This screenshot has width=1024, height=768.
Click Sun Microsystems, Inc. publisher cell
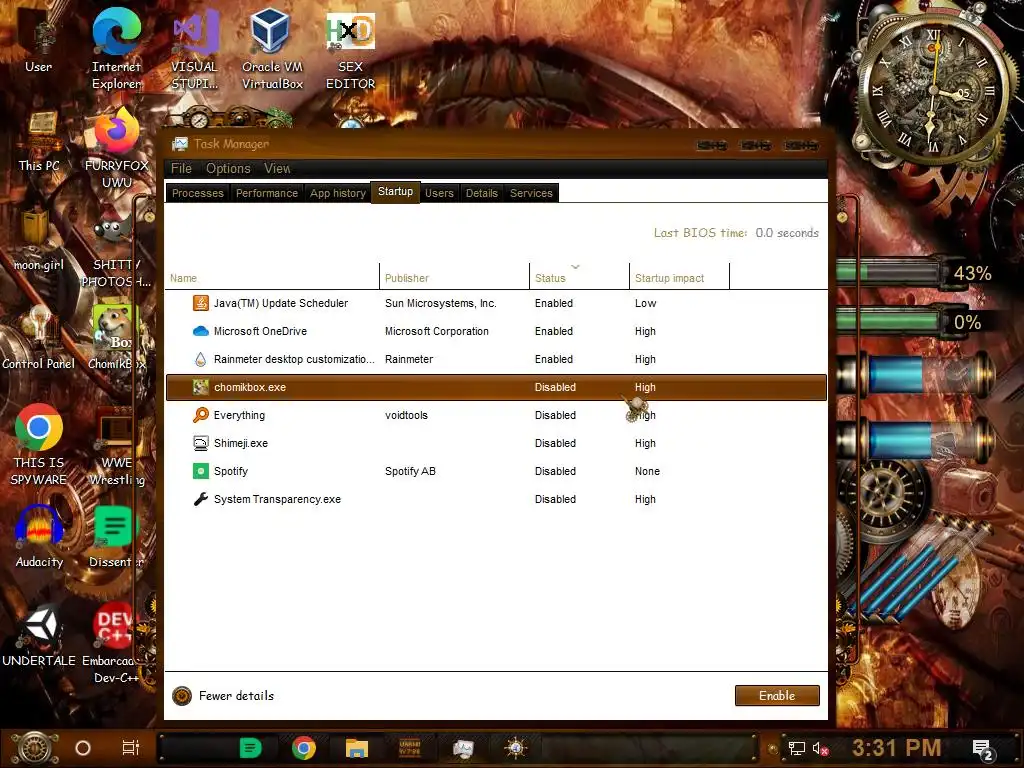click(x=441, y=303)
